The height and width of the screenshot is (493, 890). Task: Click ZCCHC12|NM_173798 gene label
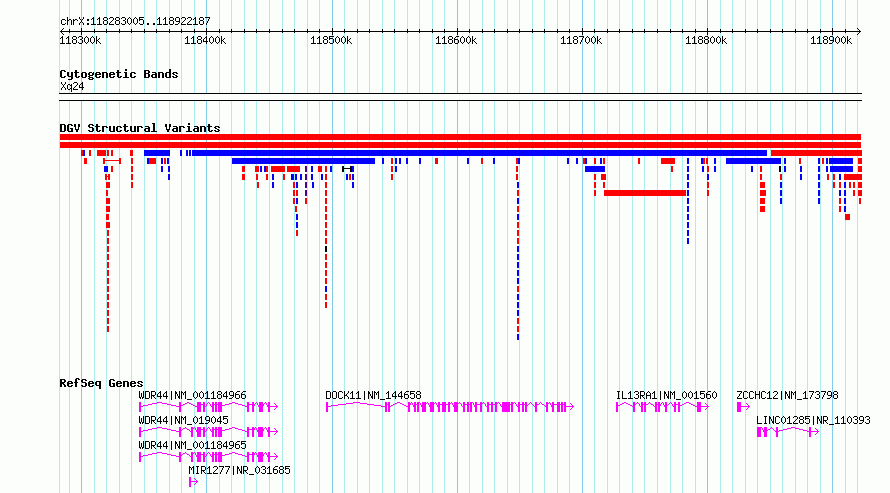point(787,395)
